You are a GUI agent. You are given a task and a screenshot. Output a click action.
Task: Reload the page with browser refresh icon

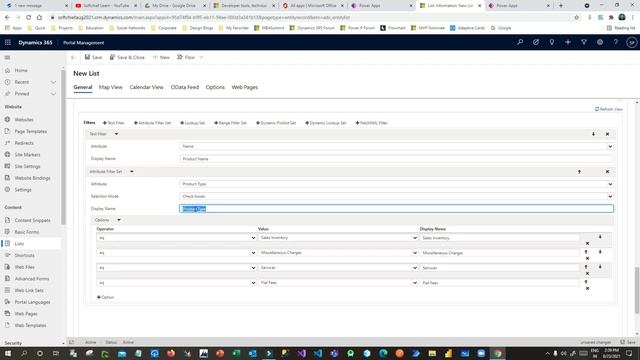pos(29,18)
